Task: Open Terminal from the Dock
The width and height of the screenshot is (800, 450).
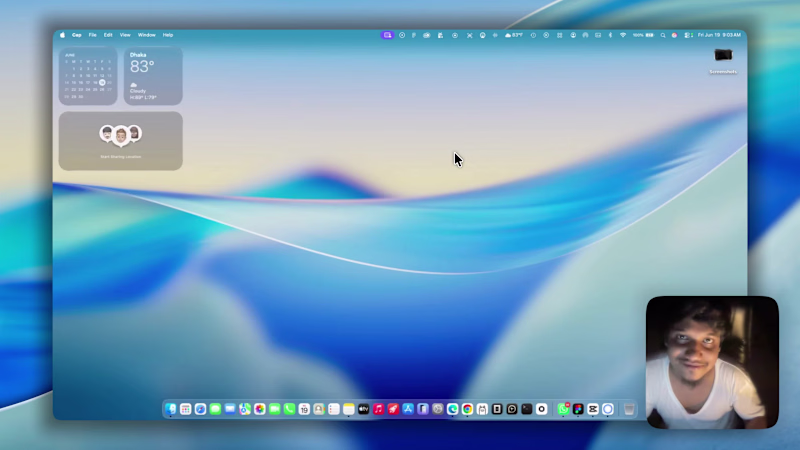Action: [x=527, y=409]
